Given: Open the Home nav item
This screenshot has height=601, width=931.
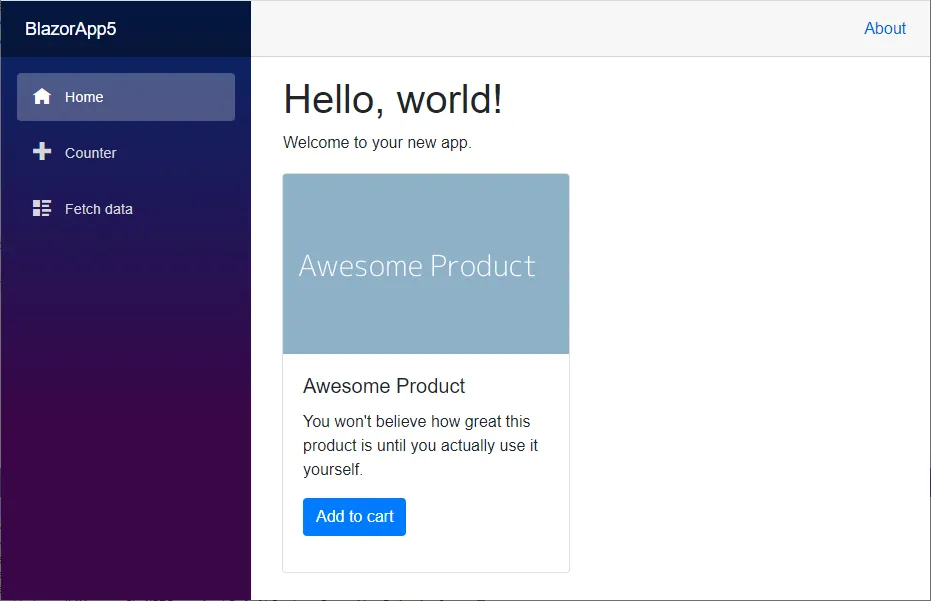Looking at the screenshot, I should click(x=126, y=97).
